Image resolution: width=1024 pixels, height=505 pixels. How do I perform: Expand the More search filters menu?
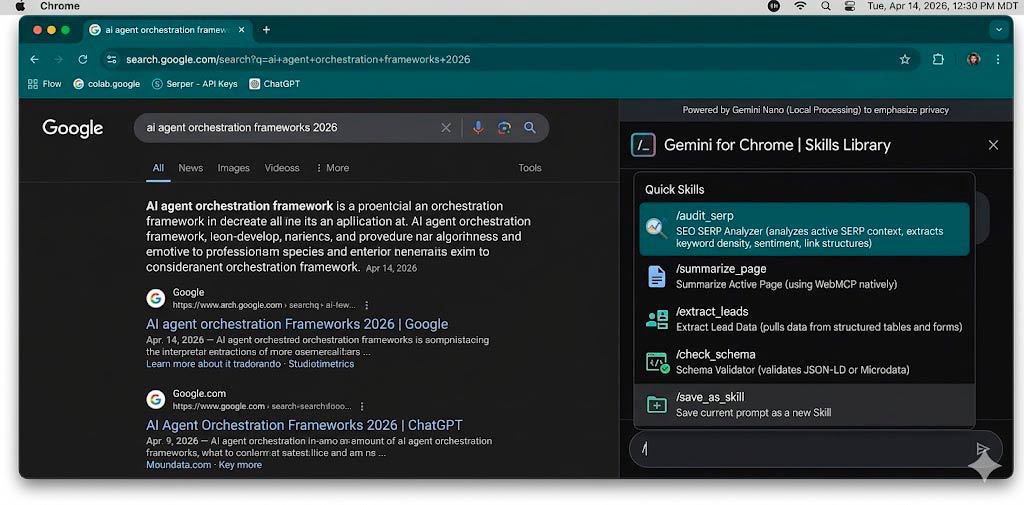pyautogui.click(x=332, y=168)
